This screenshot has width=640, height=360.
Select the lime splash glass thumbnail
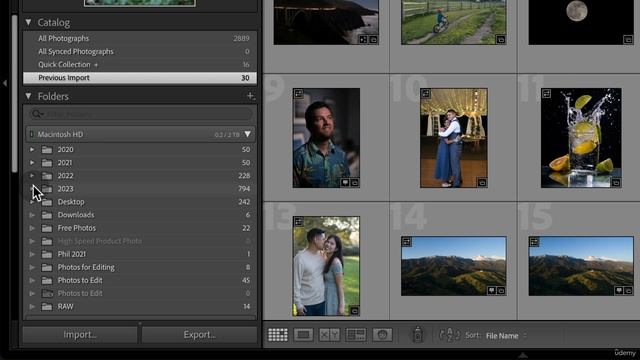[581, 138]
